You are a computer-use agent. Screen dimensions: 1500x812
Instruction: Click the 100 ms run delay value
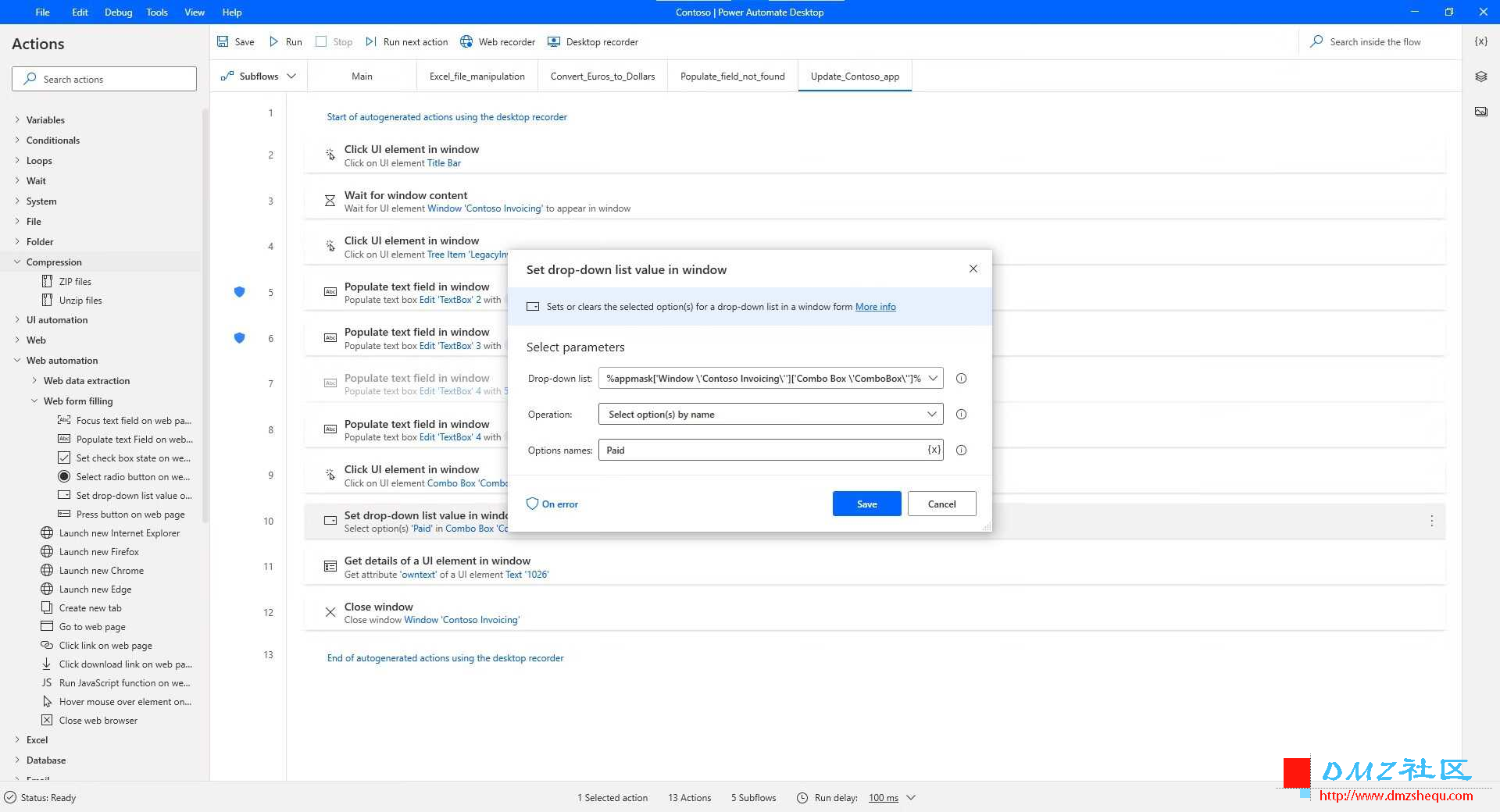tap(884, 798)
